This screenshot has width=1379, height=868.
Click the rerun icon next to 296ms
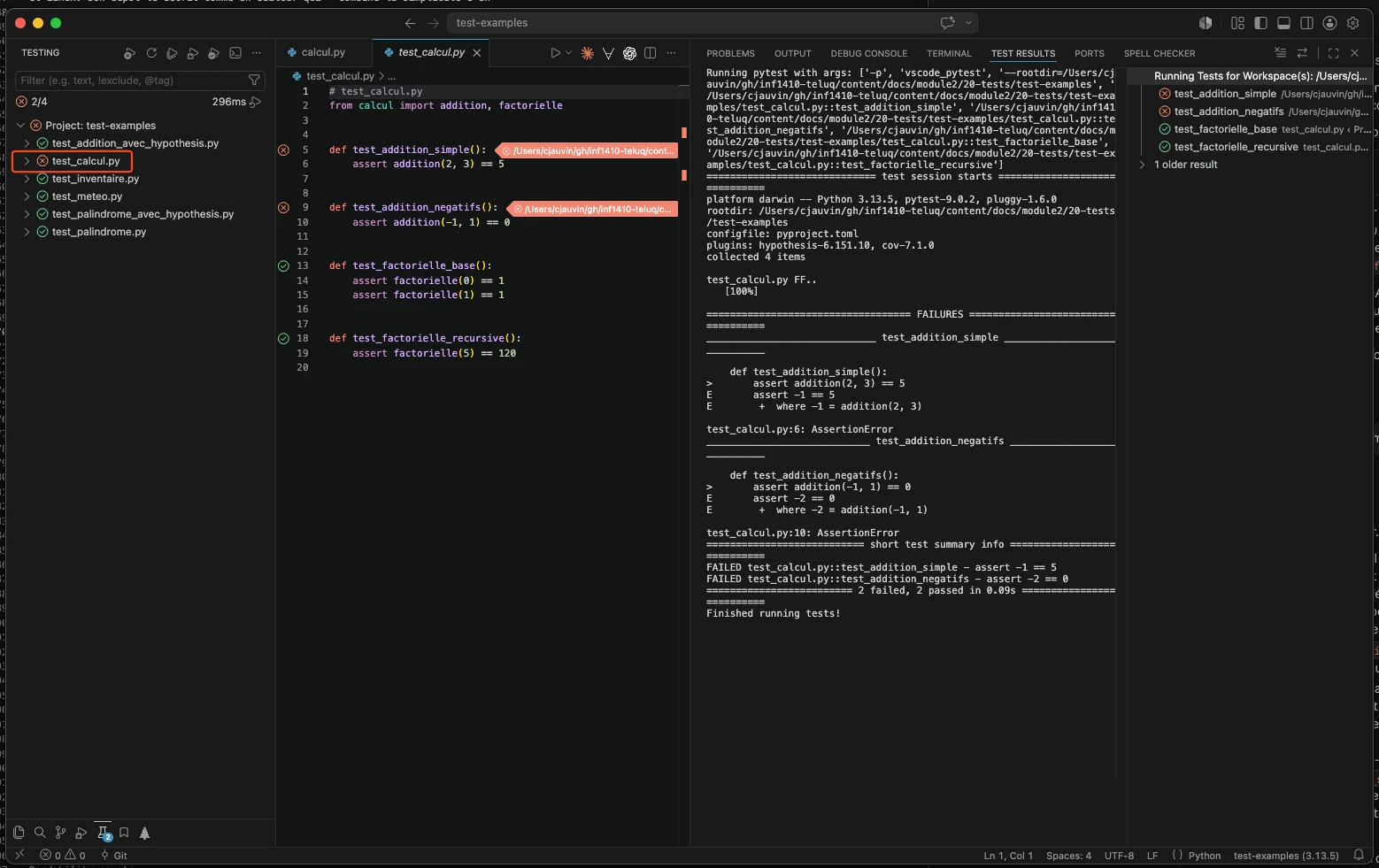pyautogui.click(x=256, y=102)
